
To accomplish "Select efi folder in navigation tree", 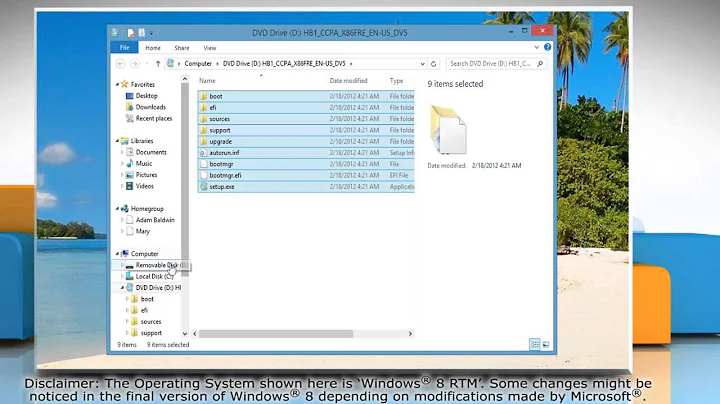I will click(144, 310).
